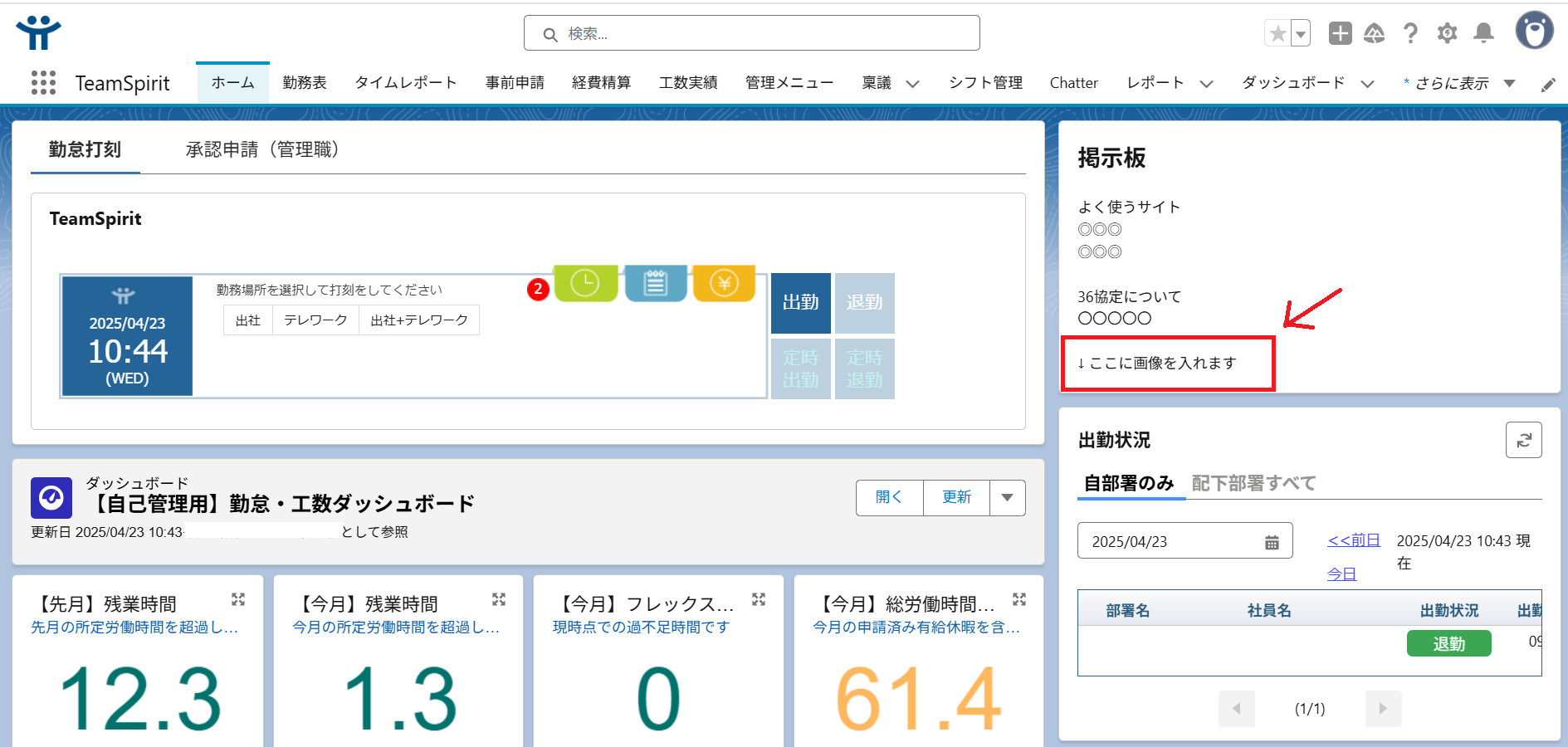Image resolution: width=1568 pixels, height=747 pixels.
Task: Open the さらに表示 dropdown
Action: (x=1458, y=83)
